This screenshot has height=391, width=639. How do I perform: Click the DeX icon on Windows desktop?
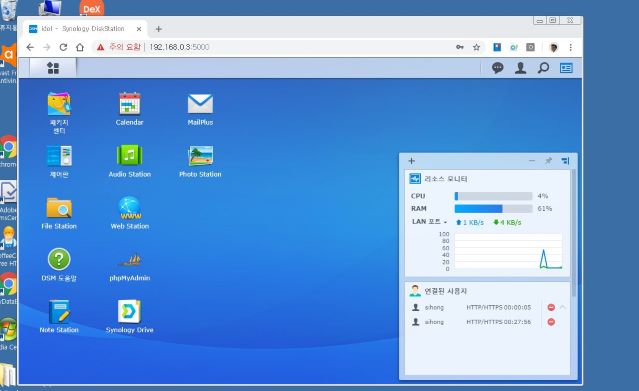[x=92, y=8]
